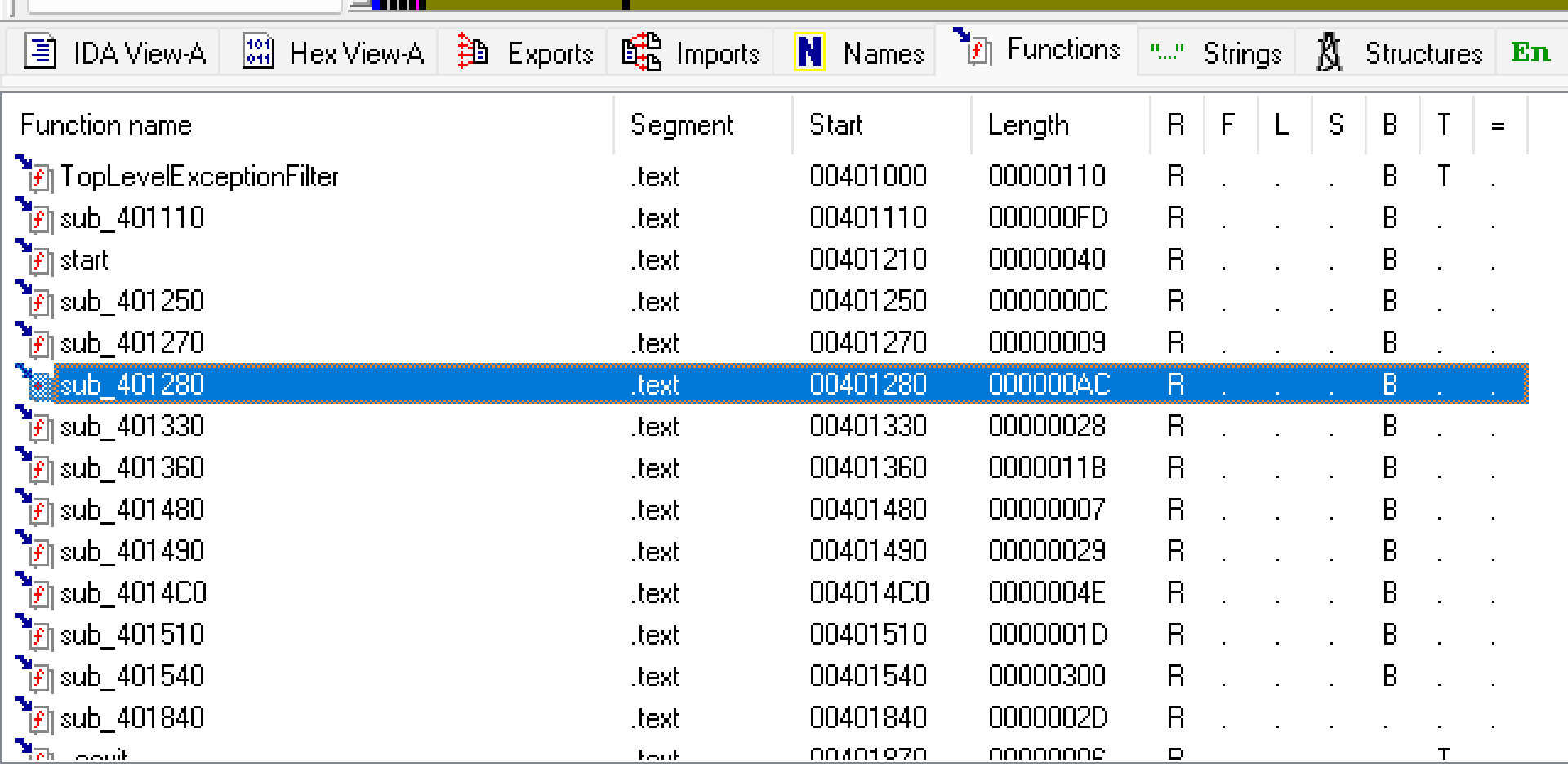Sort by the L column header

[1285, 125]
